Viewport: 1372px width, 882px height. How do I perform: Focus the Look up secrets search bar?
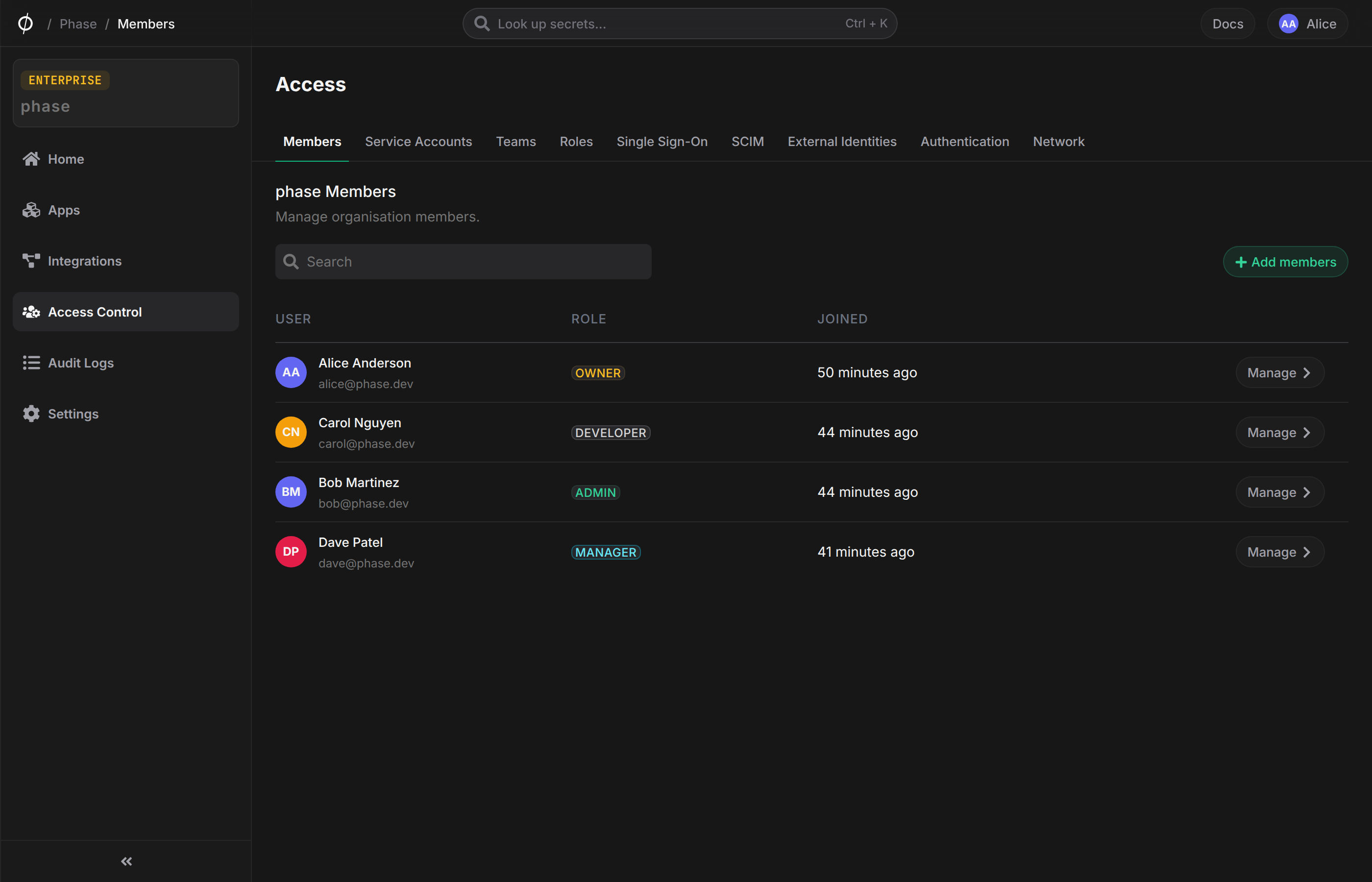(x=680, y=24)
